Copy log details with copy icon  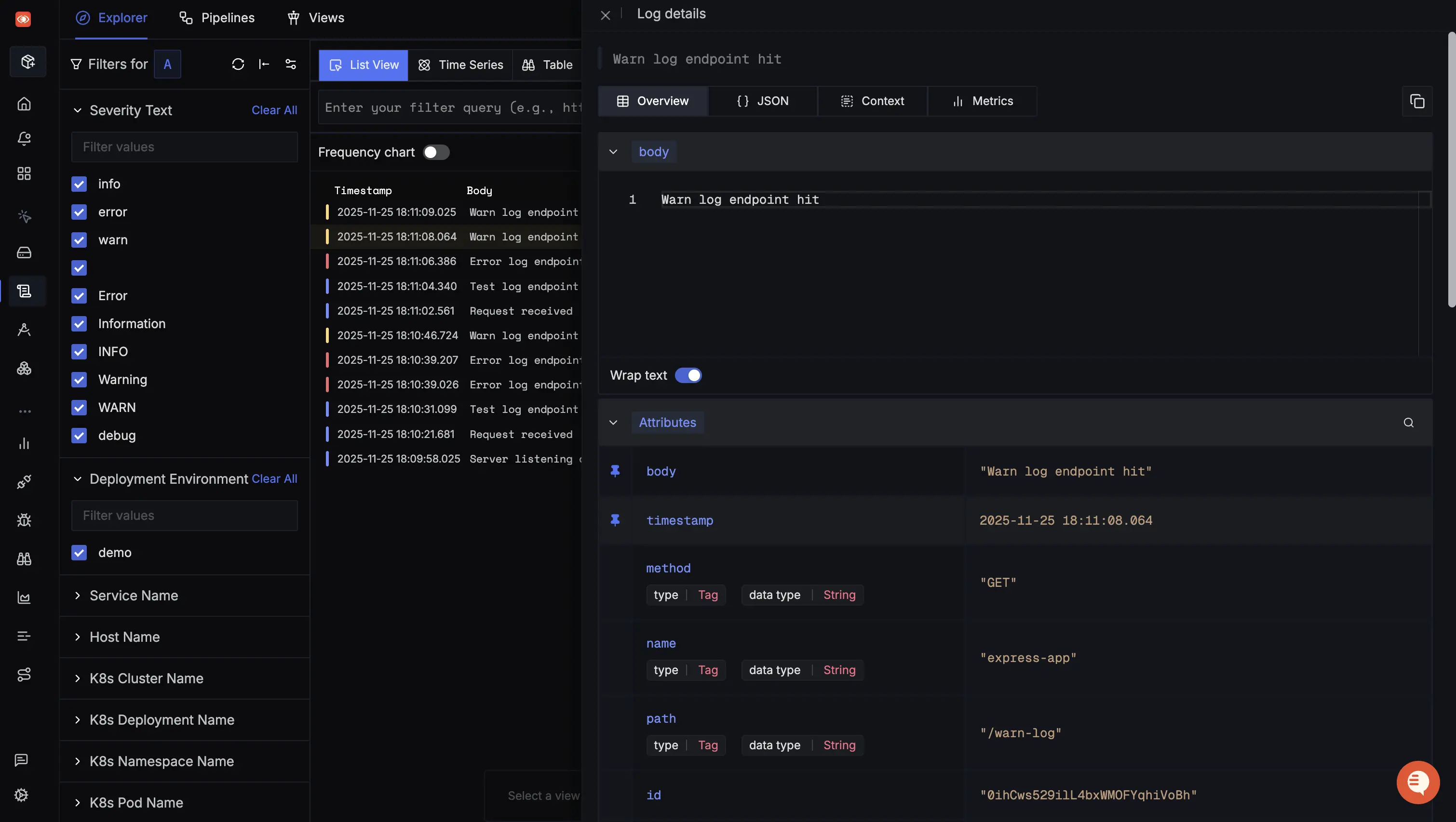click(1416, 101)
